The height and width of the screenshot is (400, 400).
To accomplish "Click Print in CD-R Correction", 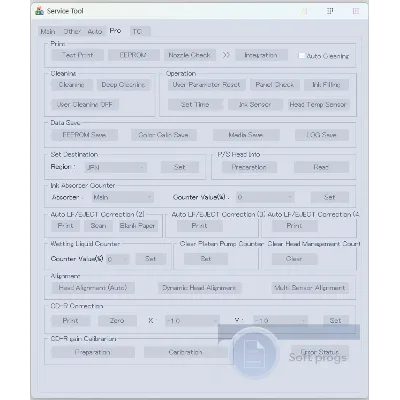I will (71, 321).
